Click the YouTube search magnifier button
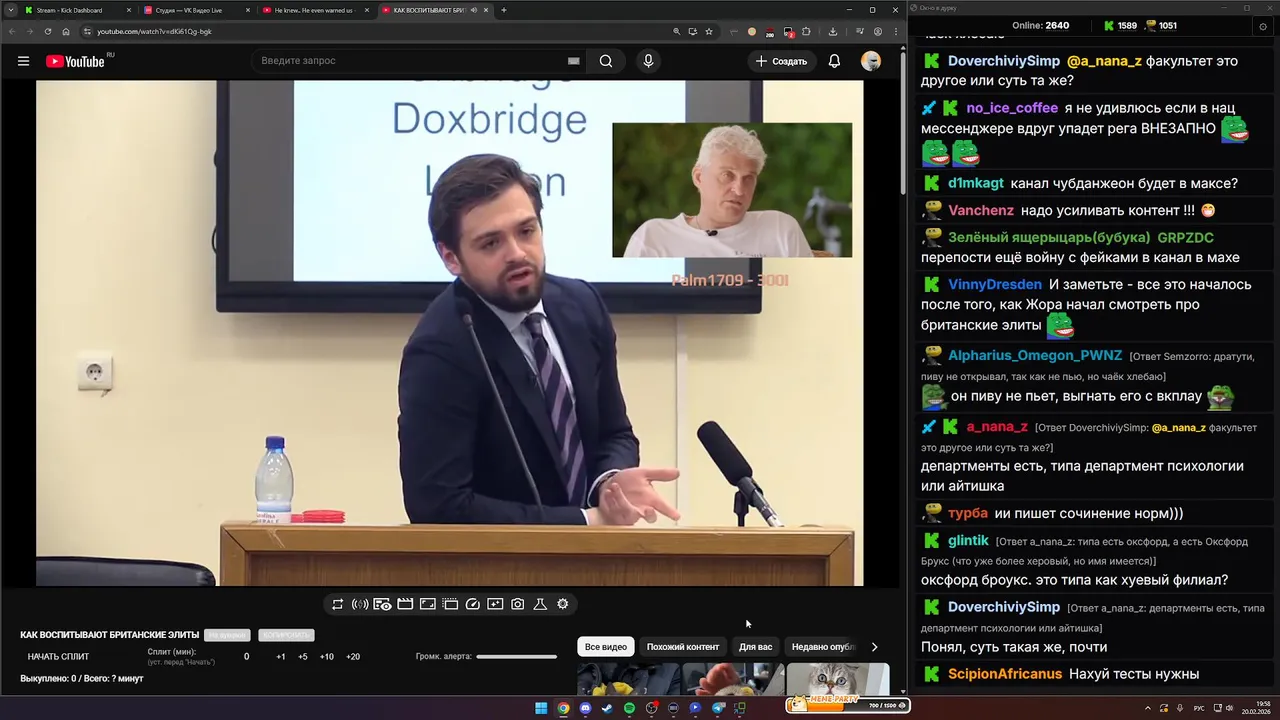 click(606, 61)
